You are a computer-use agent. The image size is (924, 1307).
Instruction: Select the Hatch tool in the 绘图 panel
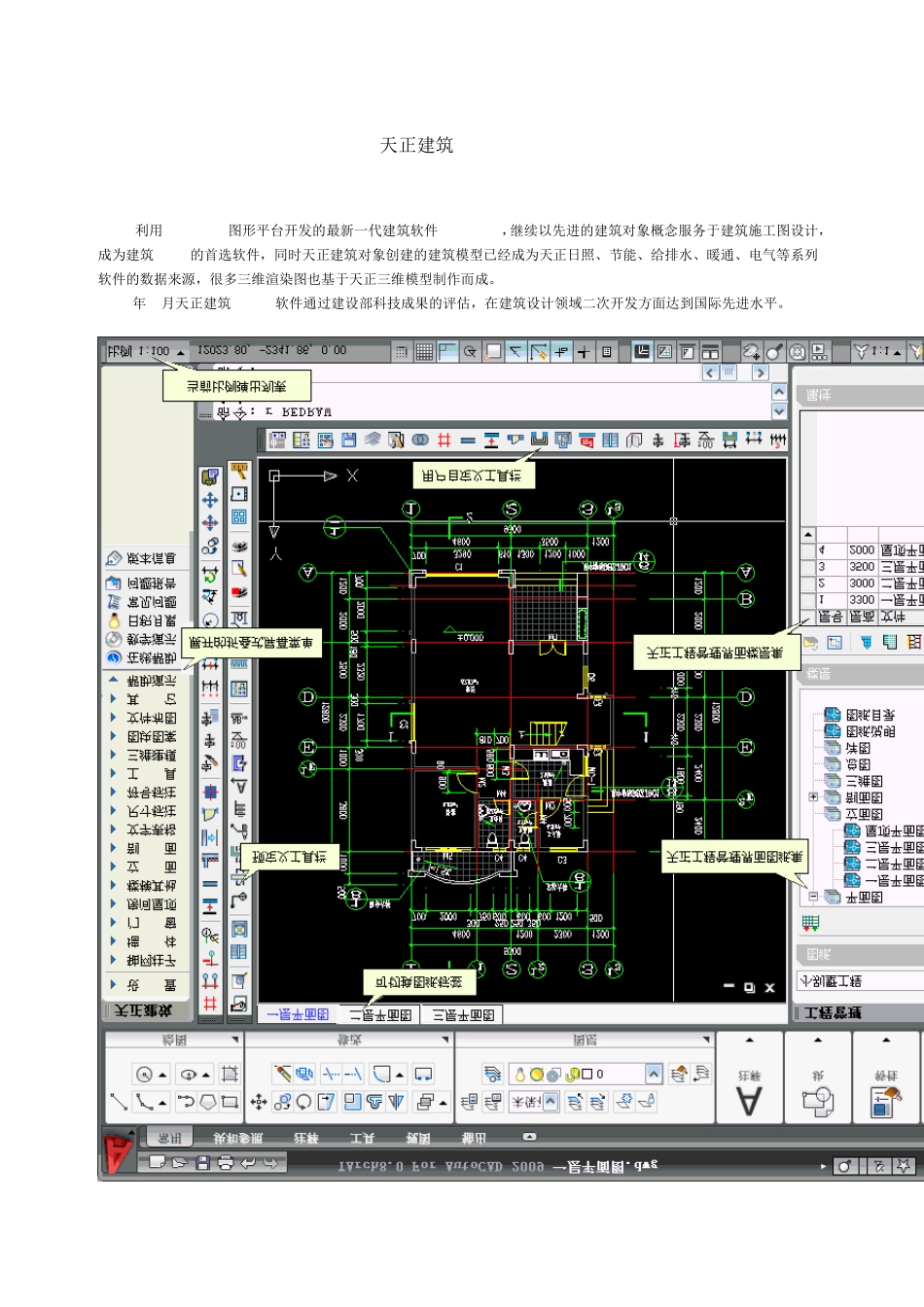231,1075
